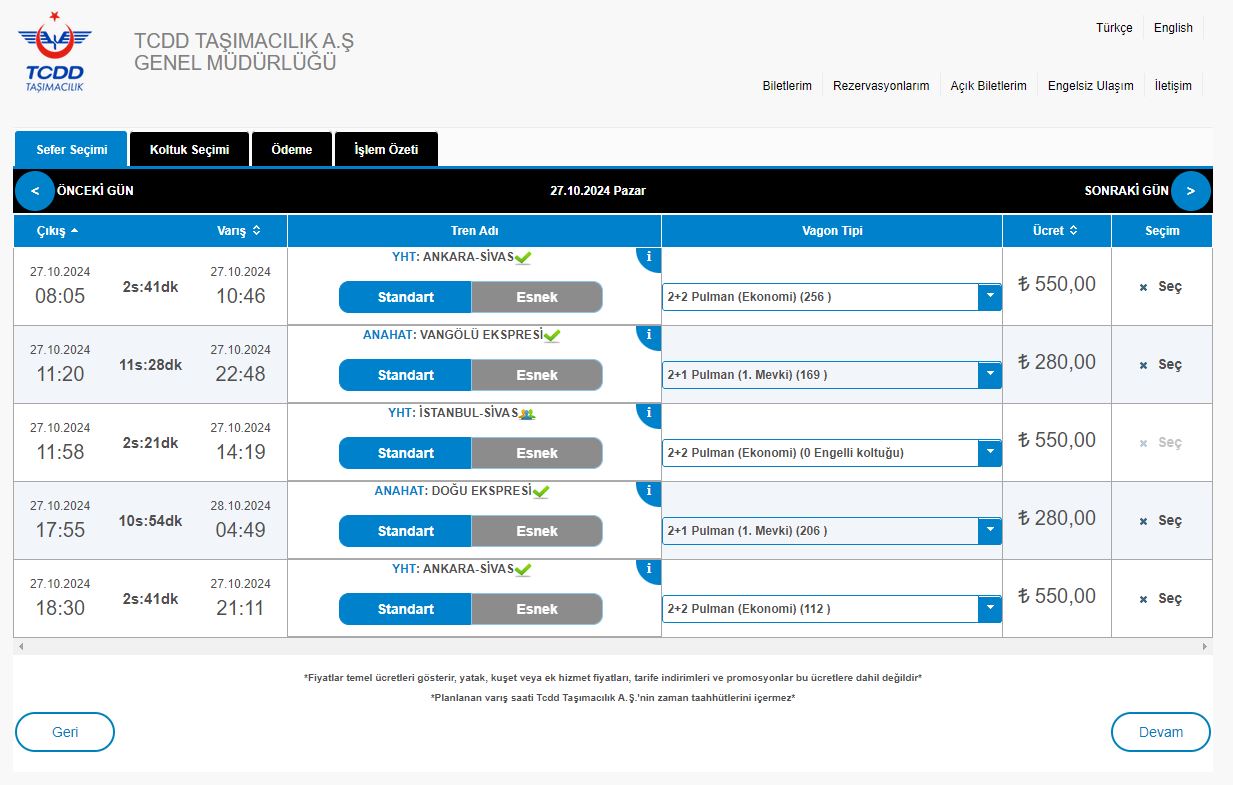Open info icon for İstanbul-Sivas train
The width and height of the screenshot is (1233, 785).
pos(649,413)
